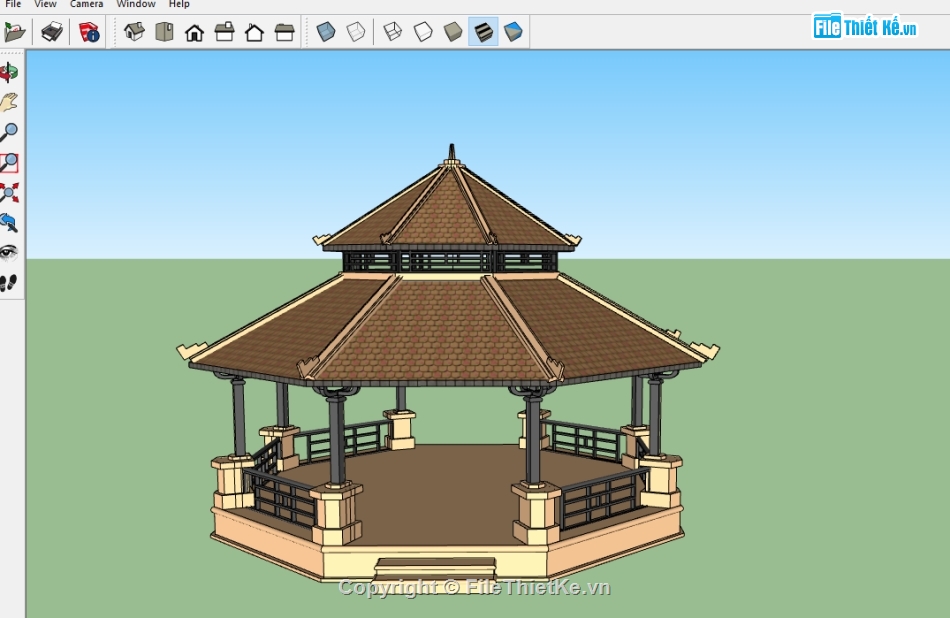Enable X-ray face style
The width and height of the screenshot is (950, 618).
point(326,32)
